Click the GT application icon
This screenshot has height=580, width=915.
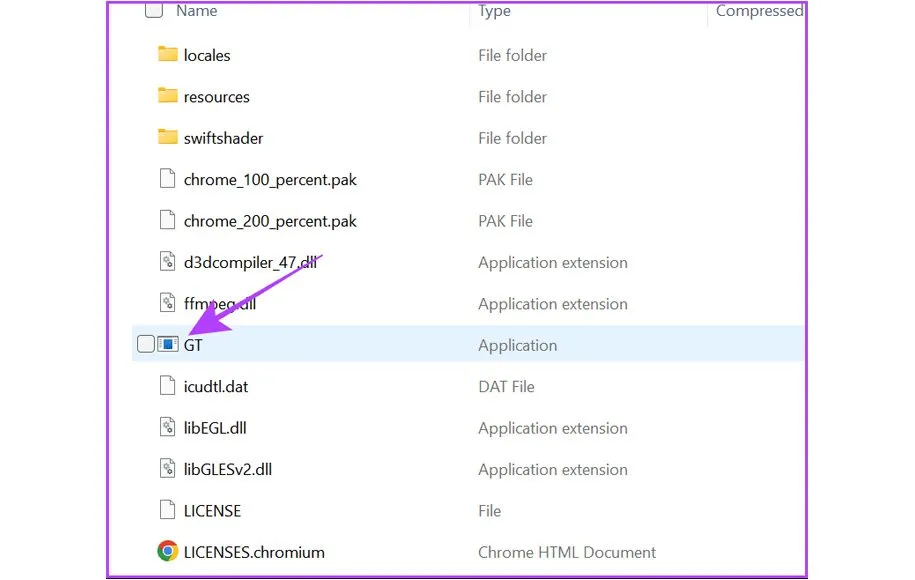pyautogui.click(x=168, y=344)
